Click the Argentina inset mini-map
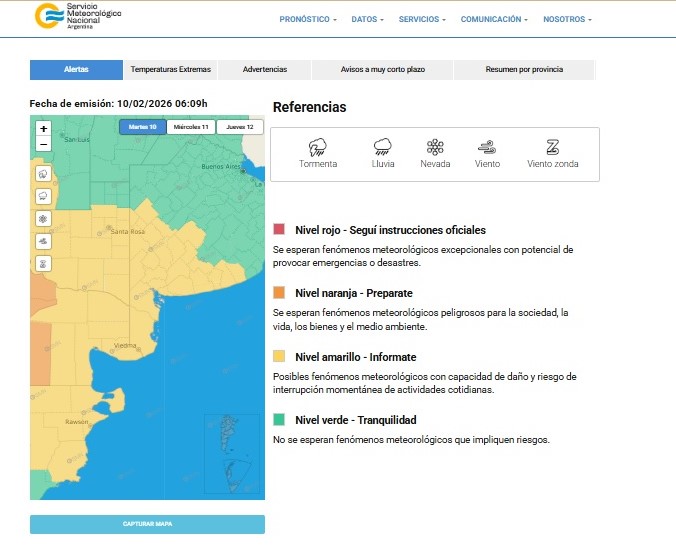Image resolution: width=676 pixels, height=546 pixels. click(x=233, y=455)
